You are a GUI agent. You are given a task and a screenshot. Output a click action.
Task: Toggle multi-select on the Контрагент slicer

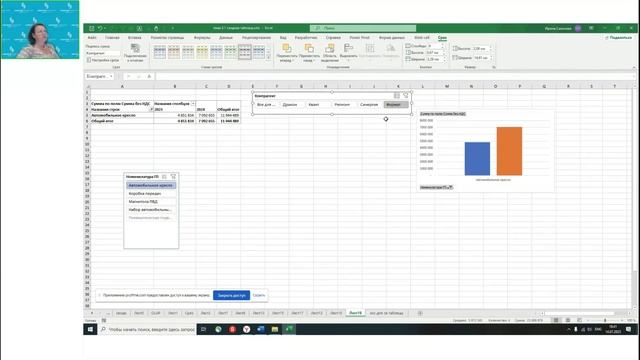(397, 96)
